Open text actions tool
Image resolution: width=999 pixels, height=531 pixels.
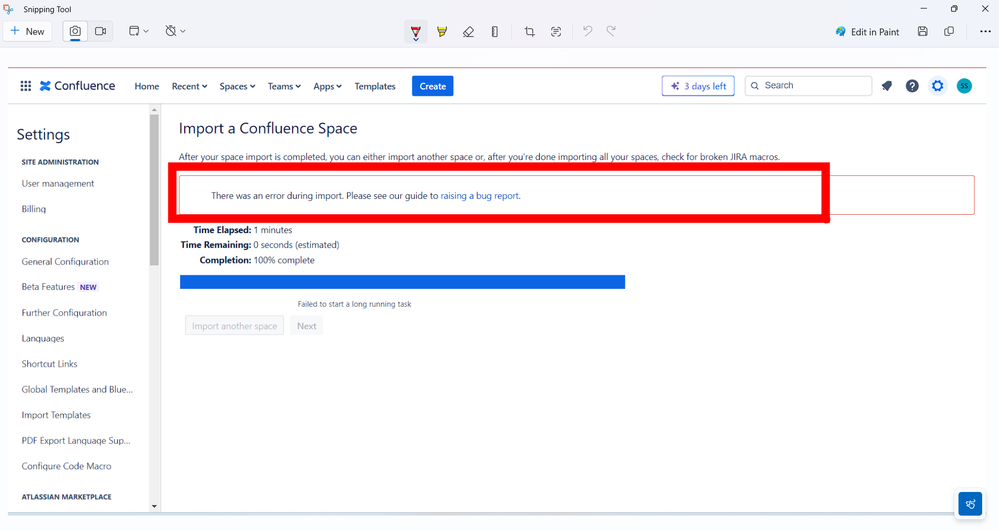(556, 31)
